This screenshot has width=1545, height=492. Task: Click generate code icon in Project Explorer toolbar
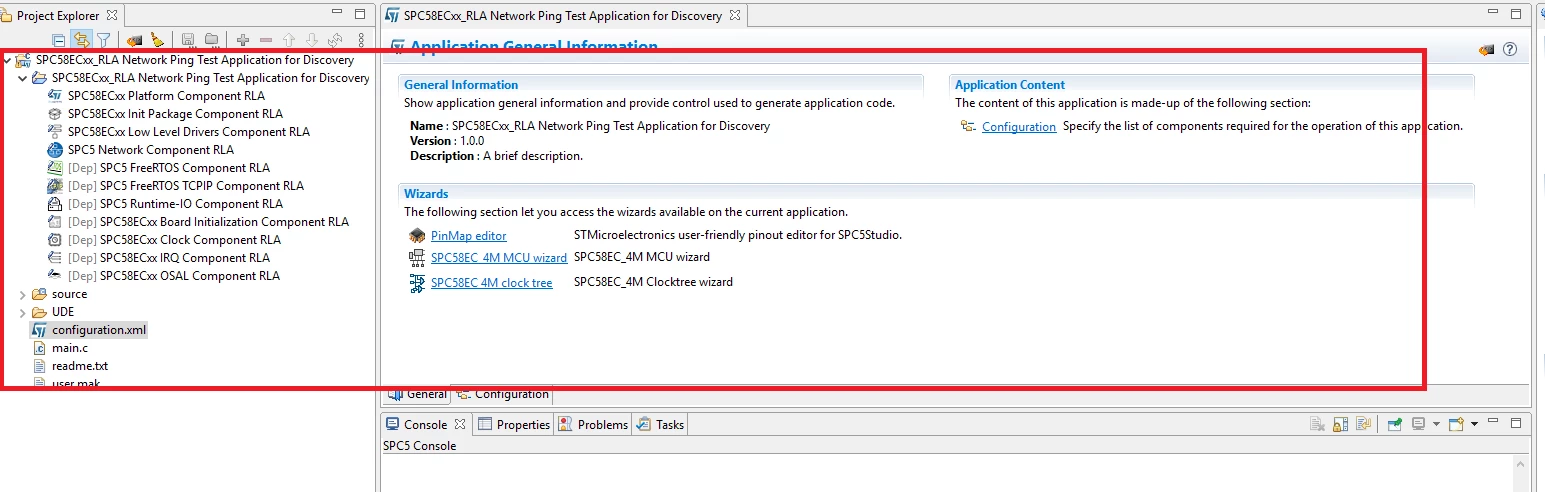click(135, 40)
